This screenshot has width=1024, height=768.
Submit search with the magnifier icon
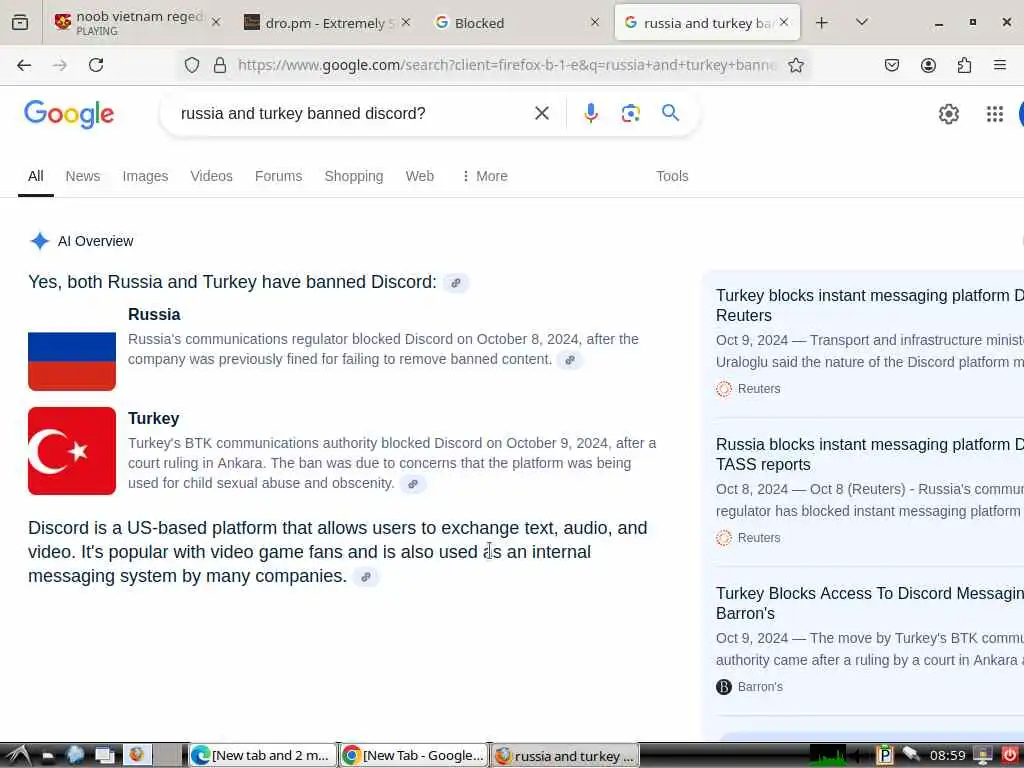pos(670,113)
